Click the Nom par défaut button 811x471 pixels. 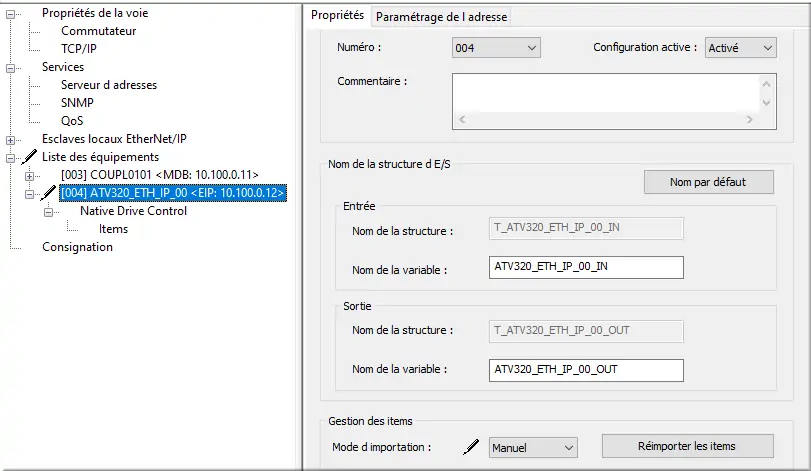709,182
